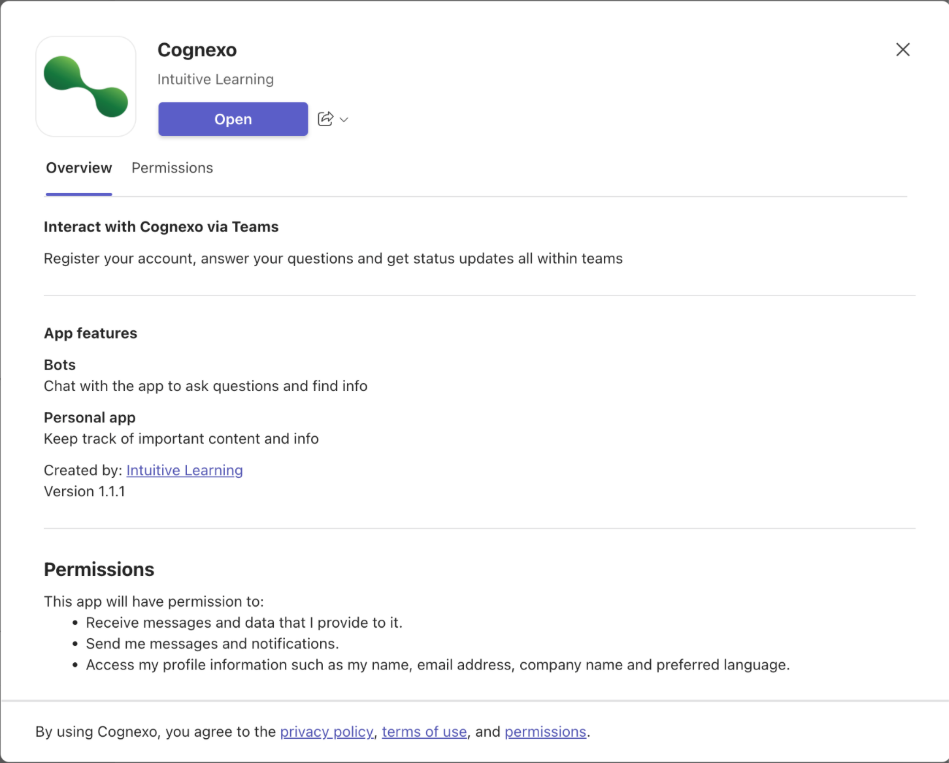Viewport: 949px width, 763px height.
Task: Click the Bots feature heading
Action: click(x=60, y=365)
